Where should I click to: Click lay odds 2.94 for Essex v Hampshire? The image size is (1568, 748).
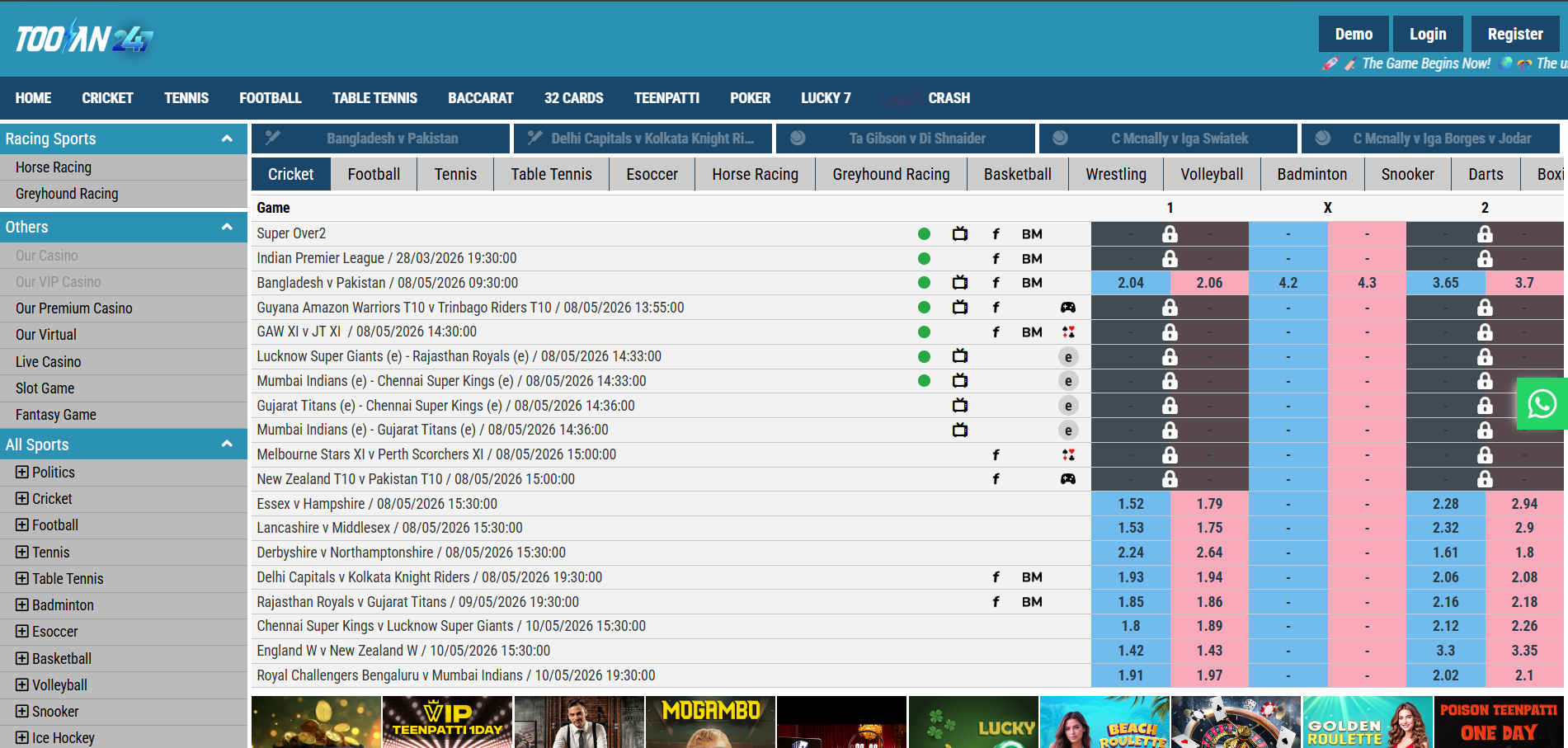[x=1524, y=504]
